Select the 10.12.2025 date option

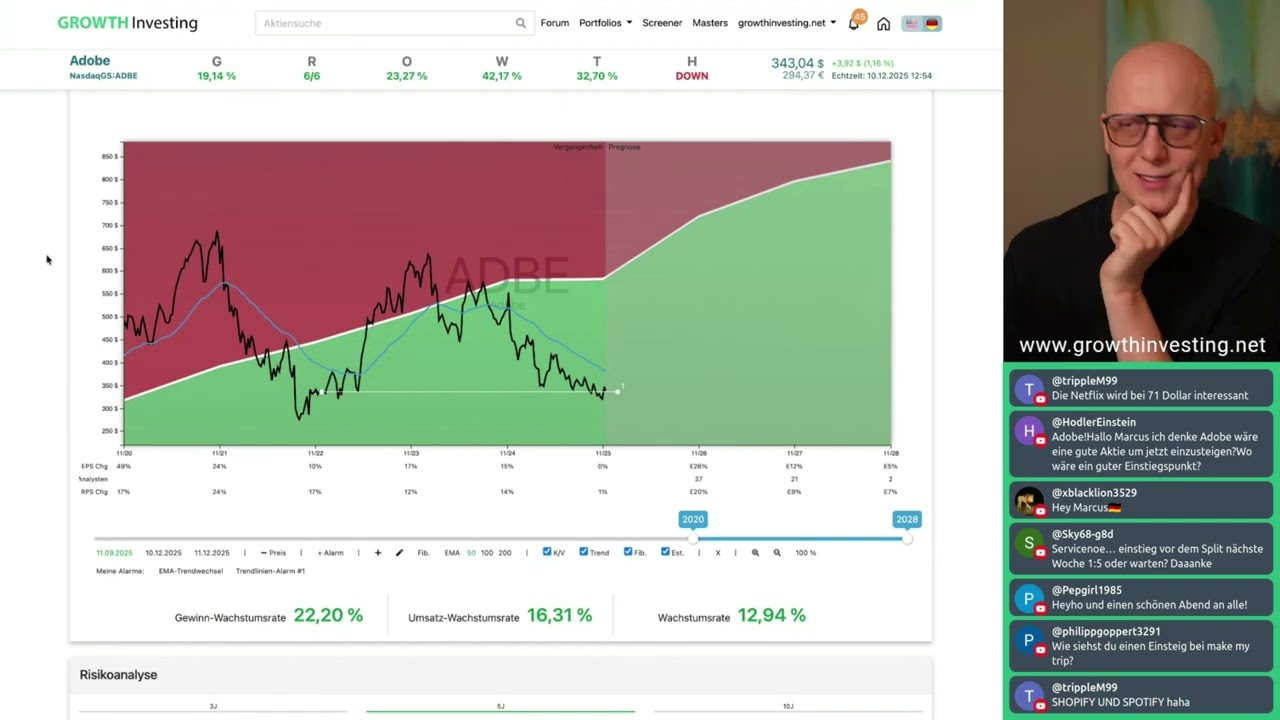pos(163,553)
